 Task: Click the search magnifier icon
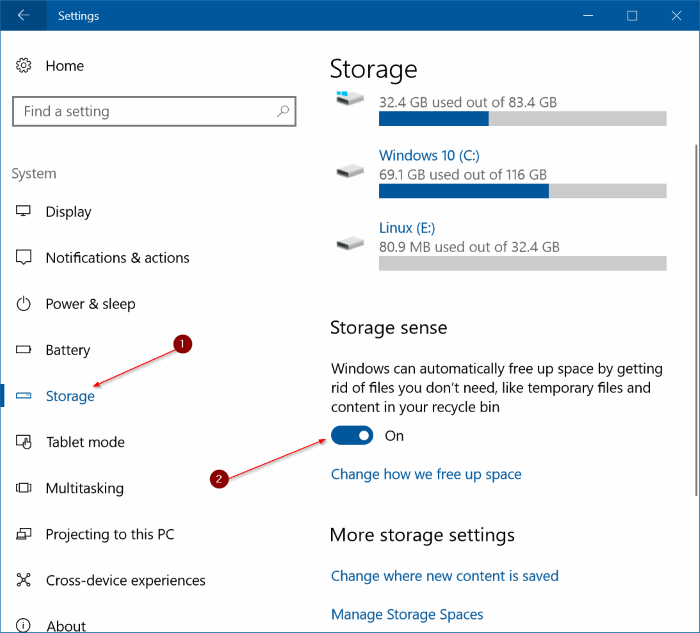(283, 112)
